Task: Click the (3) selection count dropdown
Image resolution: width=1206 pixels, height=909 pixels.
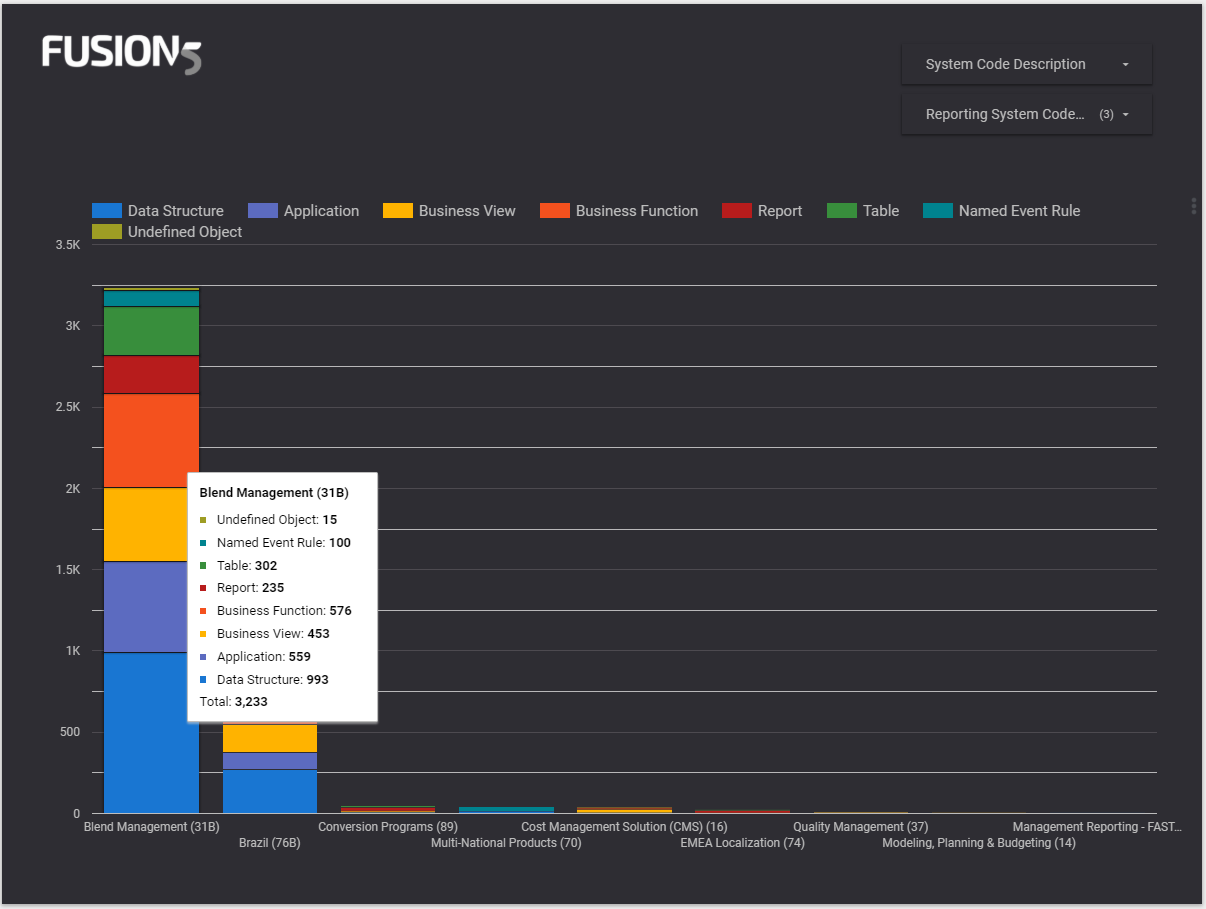Action: (1109, 113)
